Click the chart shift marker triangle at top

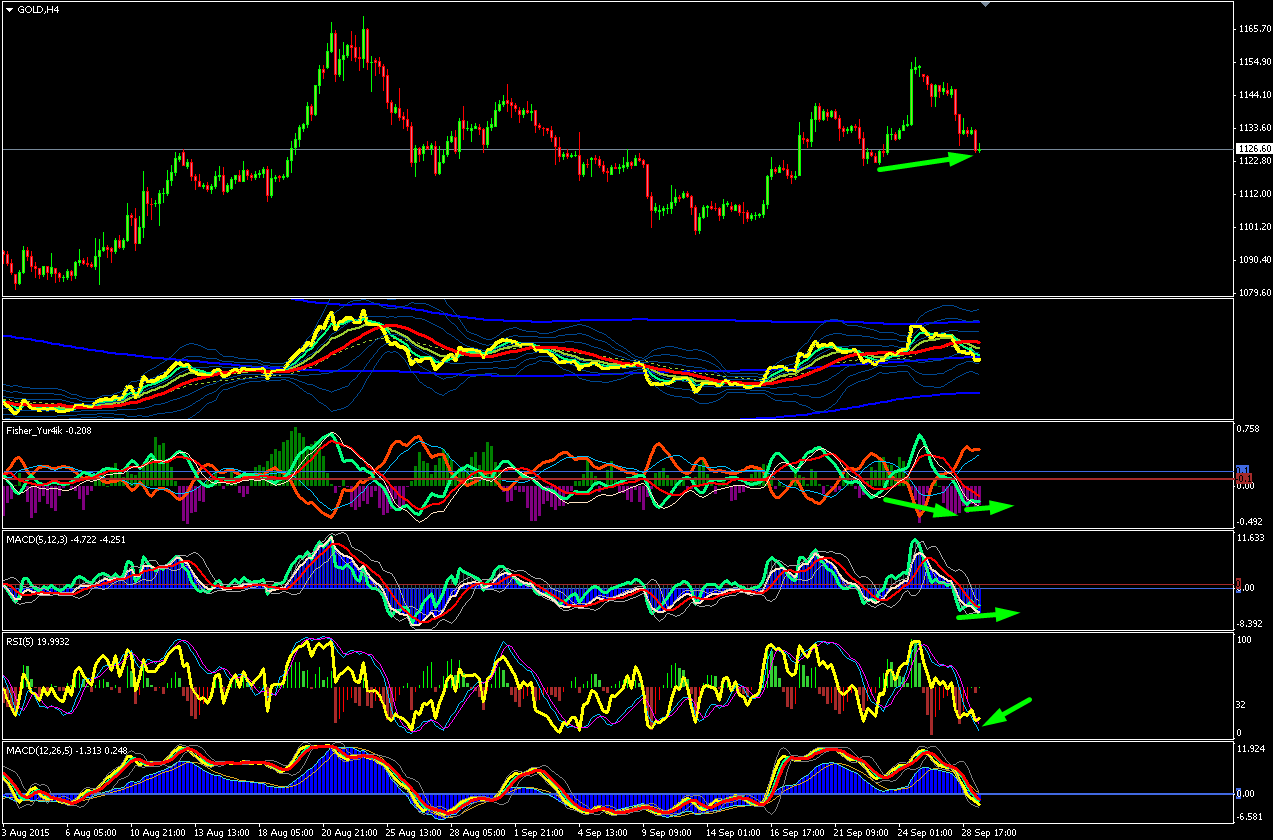tap(986, 4)
